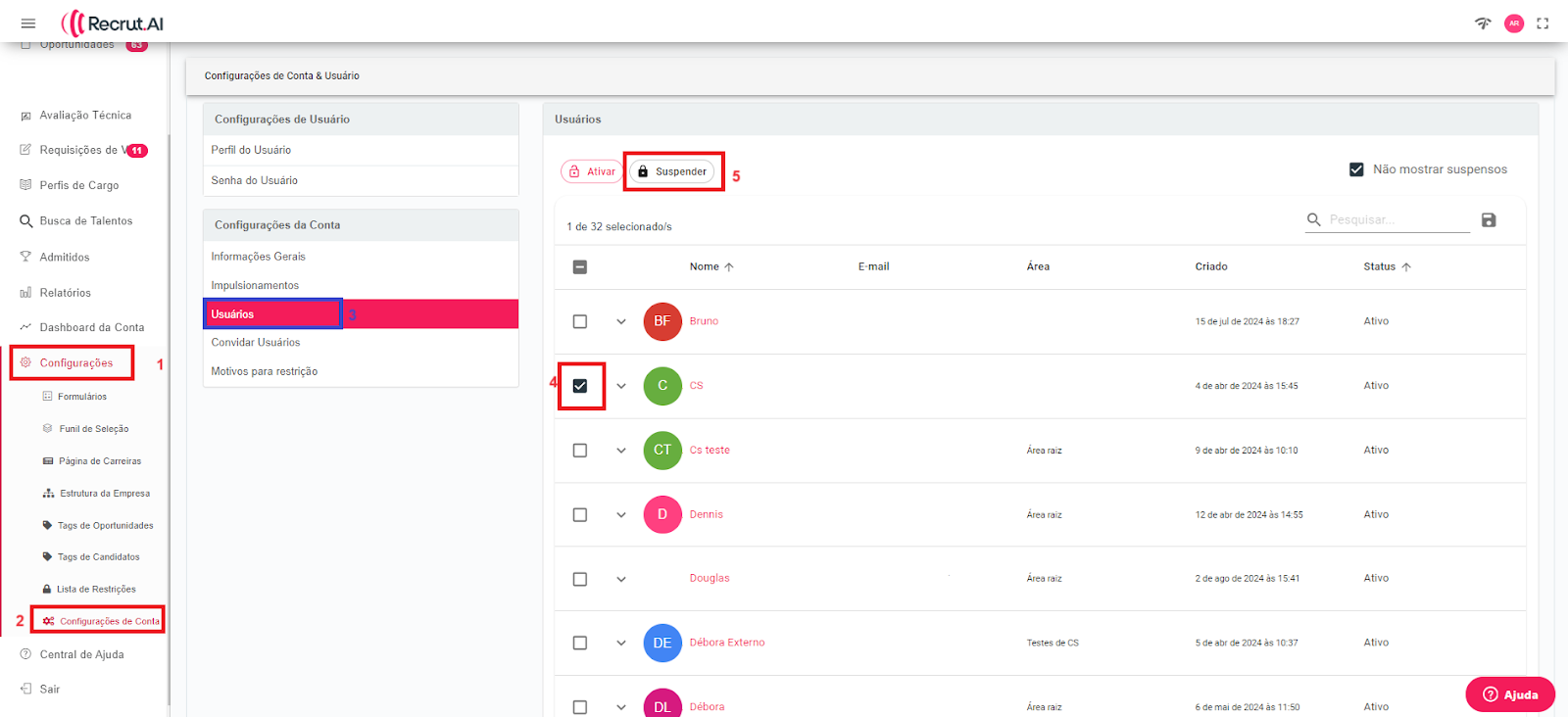The height and width of the screenshot is (717, 1568).
Task: Expand the Débora Externo row details
Action: tap(621, 644)
